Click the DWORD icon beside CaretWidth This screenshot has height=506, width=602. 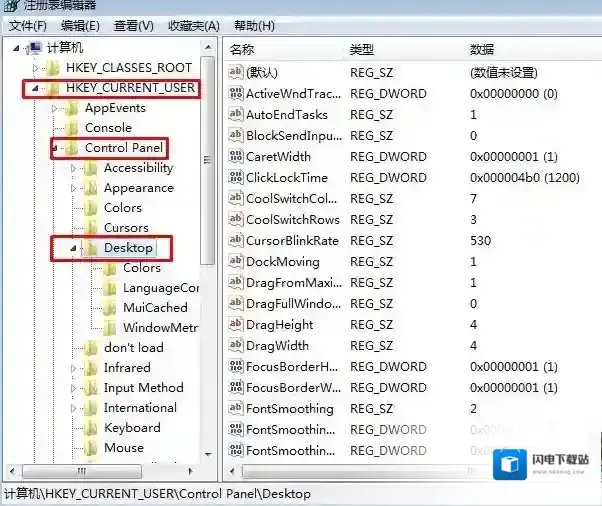pyautogui.click(x=236, y=157)
